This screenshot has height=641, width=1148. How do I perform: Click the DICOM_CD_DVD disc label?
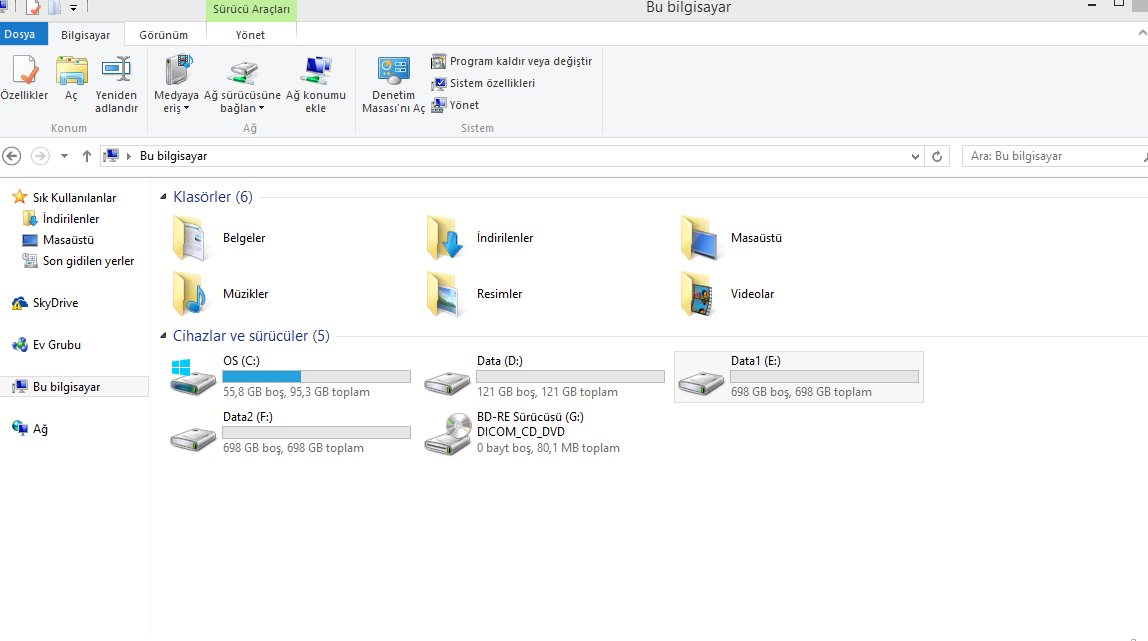point(521,432)
